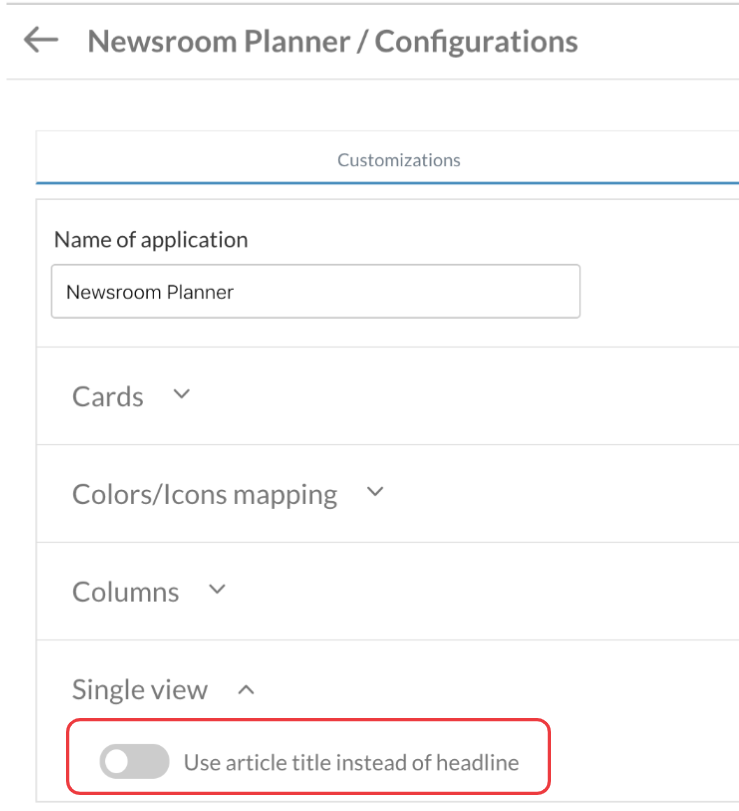Click the round knob of the headline toggle

(x=118, y=763)
